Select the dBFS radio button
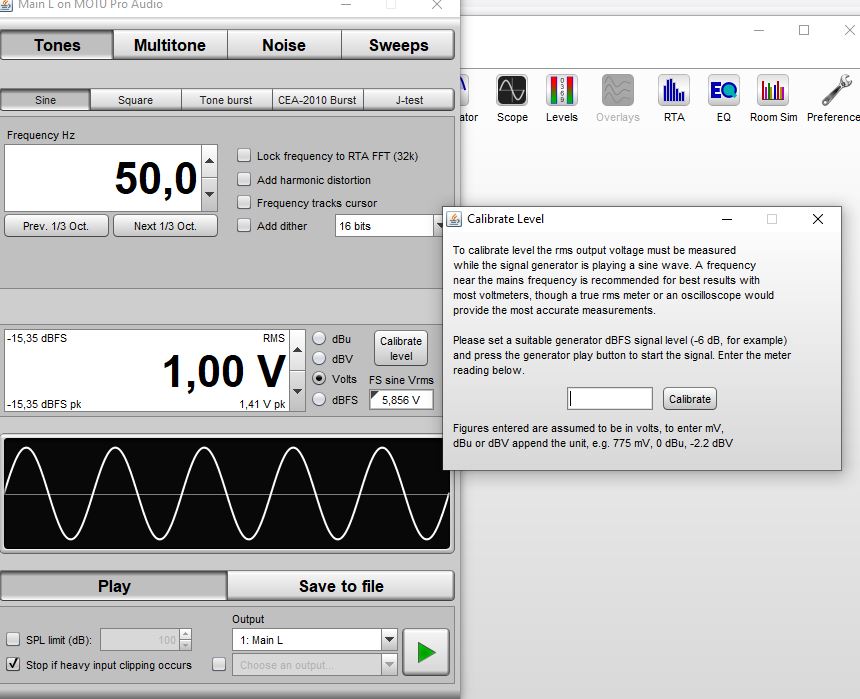860x699 pixels. coord(320,399)
